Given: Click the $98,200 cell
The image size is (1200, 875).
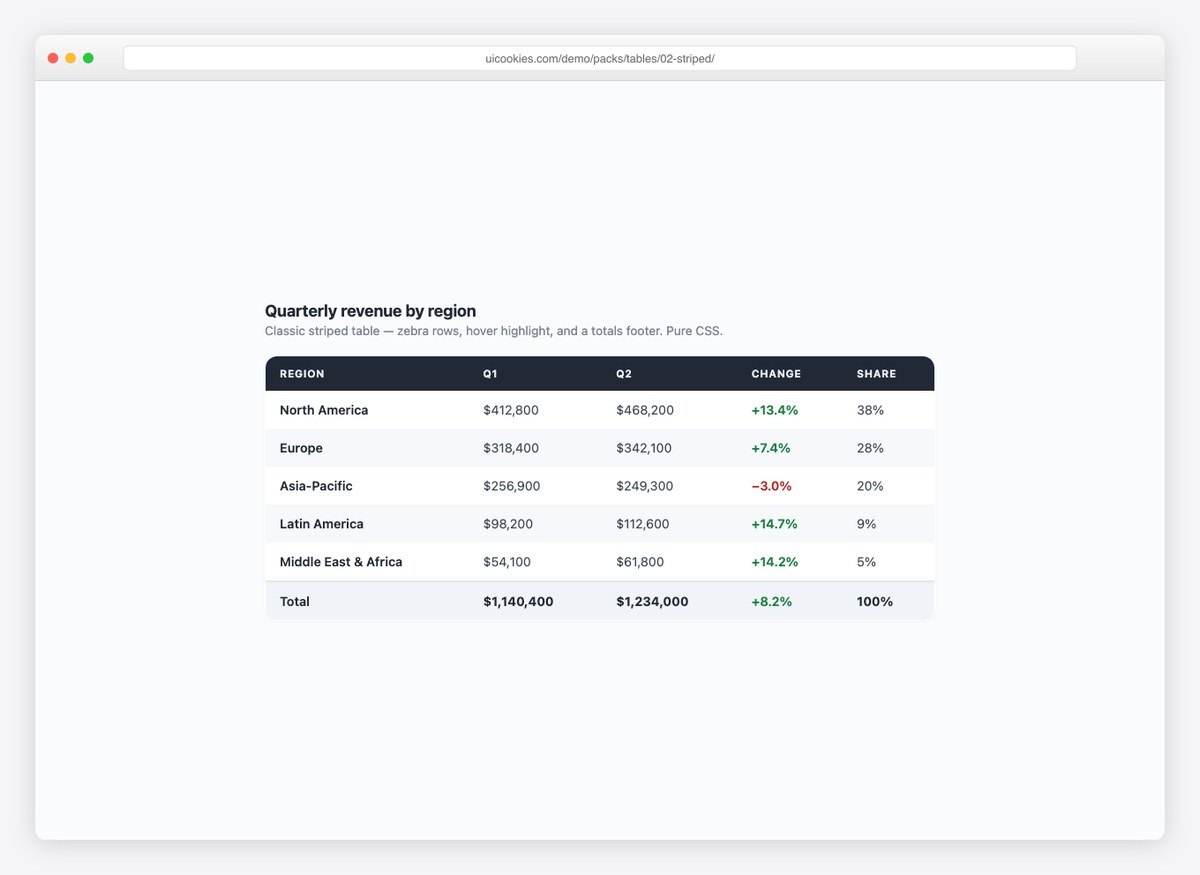Looking at the screenshot, I should point(509,524).
